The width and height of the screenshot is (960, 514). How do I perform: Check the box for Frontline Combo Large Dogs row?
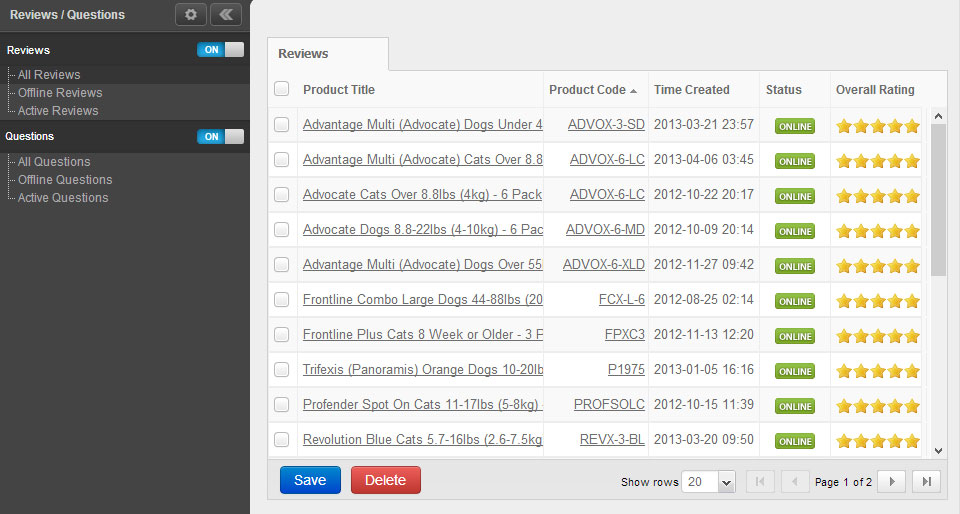[282, 299]
